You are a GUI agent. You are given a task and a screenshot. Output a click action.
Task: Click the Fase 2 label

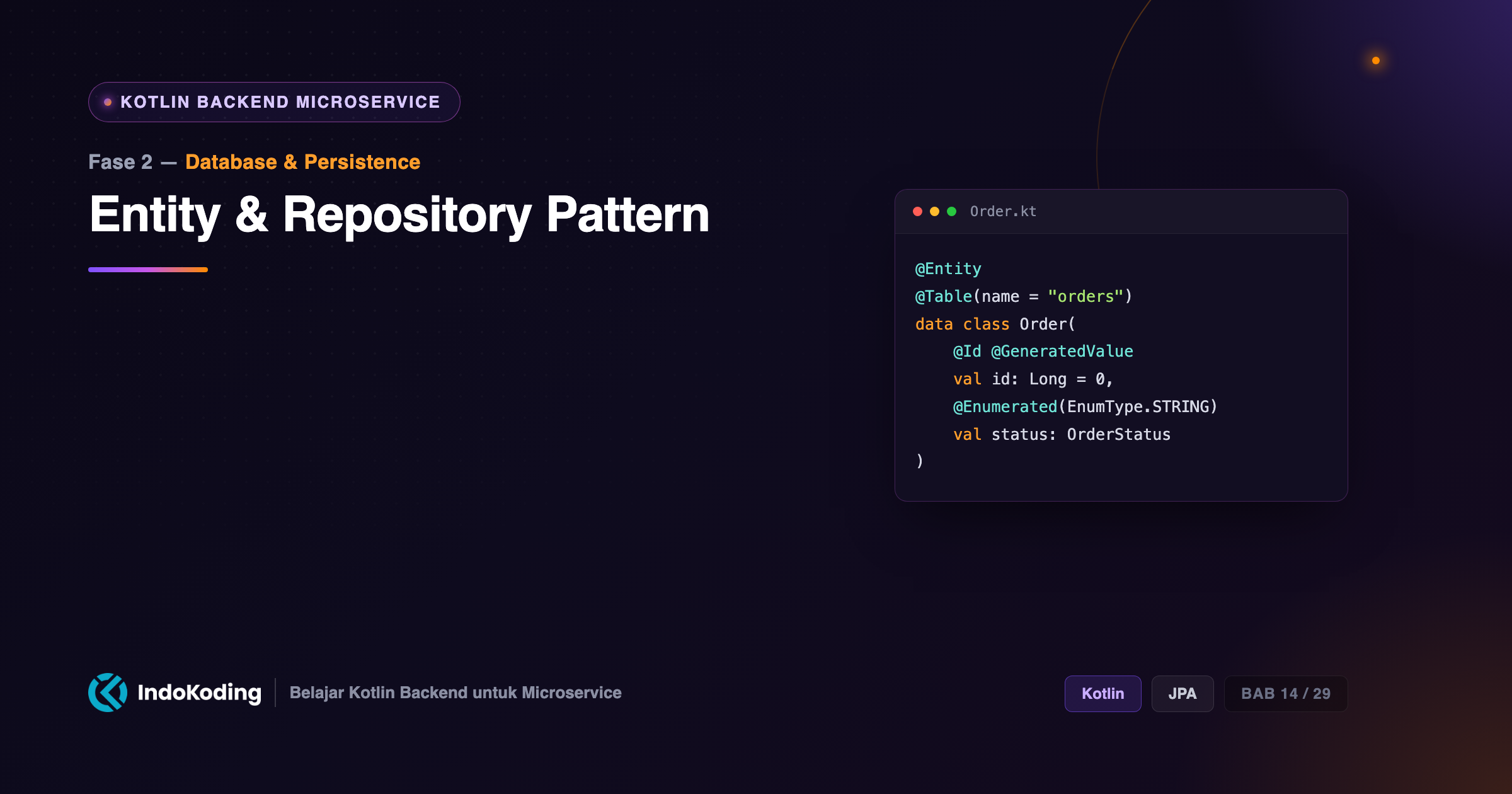tap(120, 162)
